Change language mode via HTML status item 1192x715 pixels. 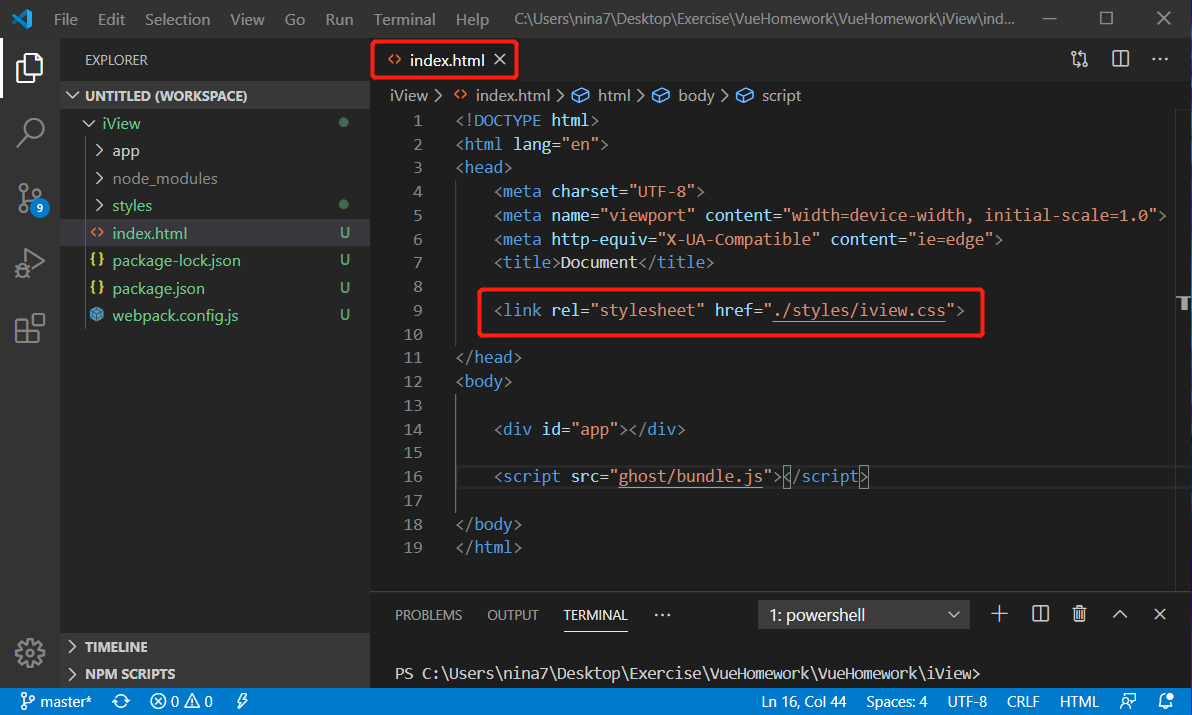click(x=1079, y=701)
